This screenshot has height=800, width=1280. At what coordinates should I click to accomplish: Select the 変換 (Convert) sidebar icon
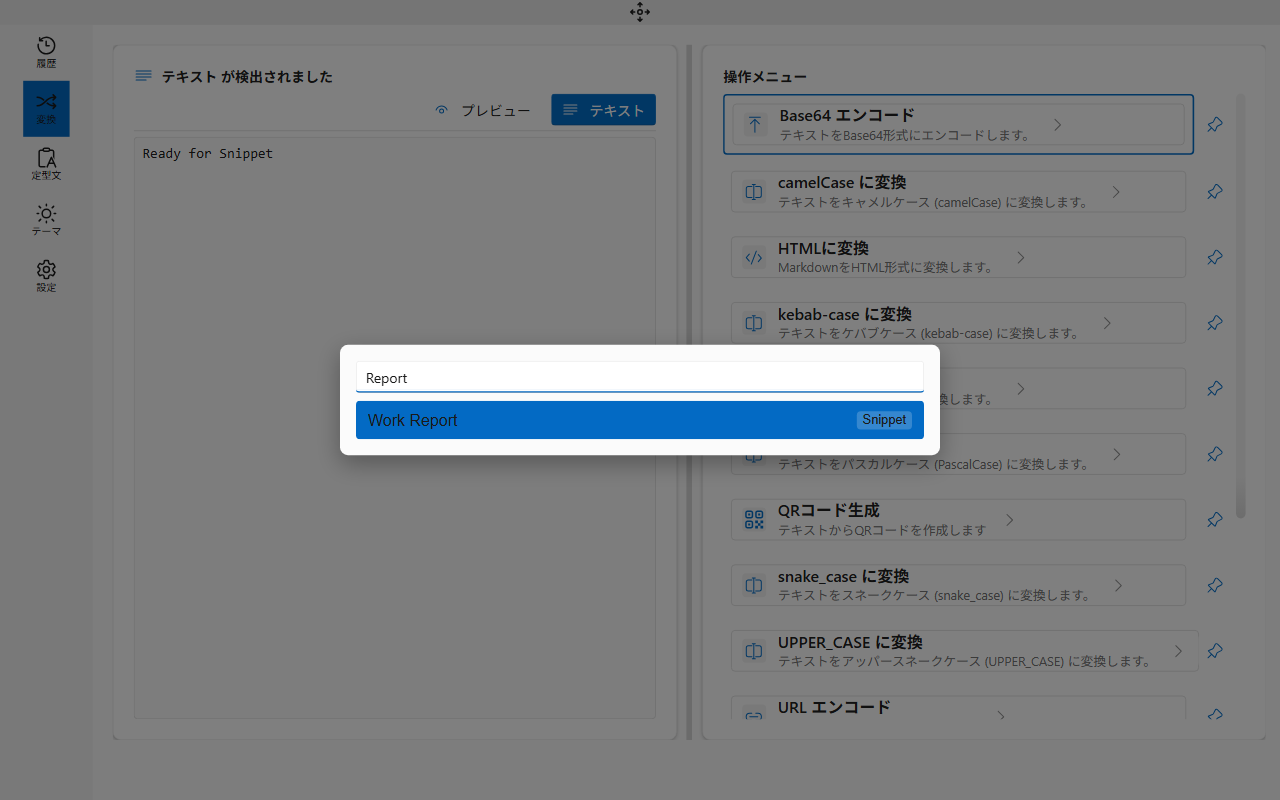45,108
